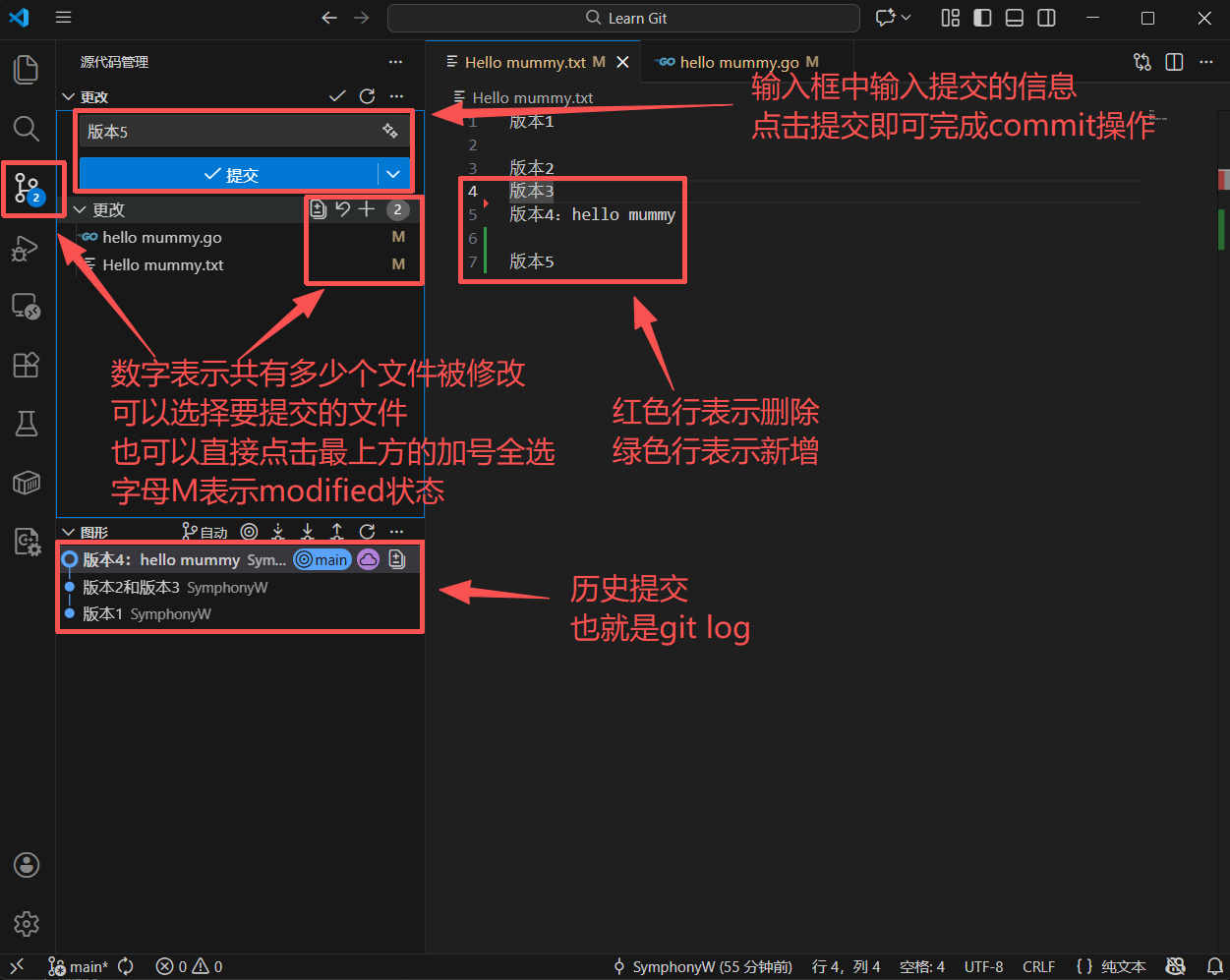The image size is (1230, 980).
Task: Open Run and Debug view
Action: [27, 248]
